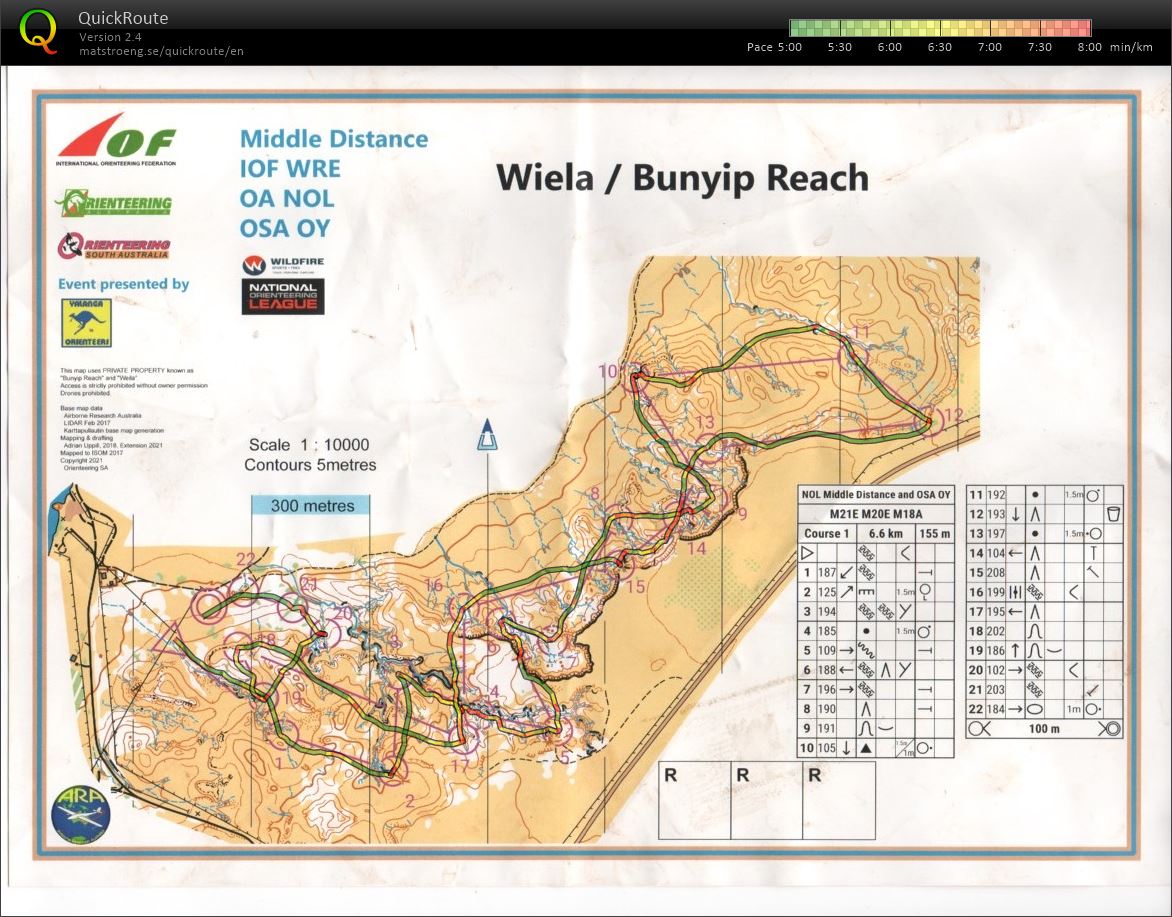The width and height of the screenshot is (1172, 917).
Task: Click the 300 metres scale bar
Action: click(311, 506)
